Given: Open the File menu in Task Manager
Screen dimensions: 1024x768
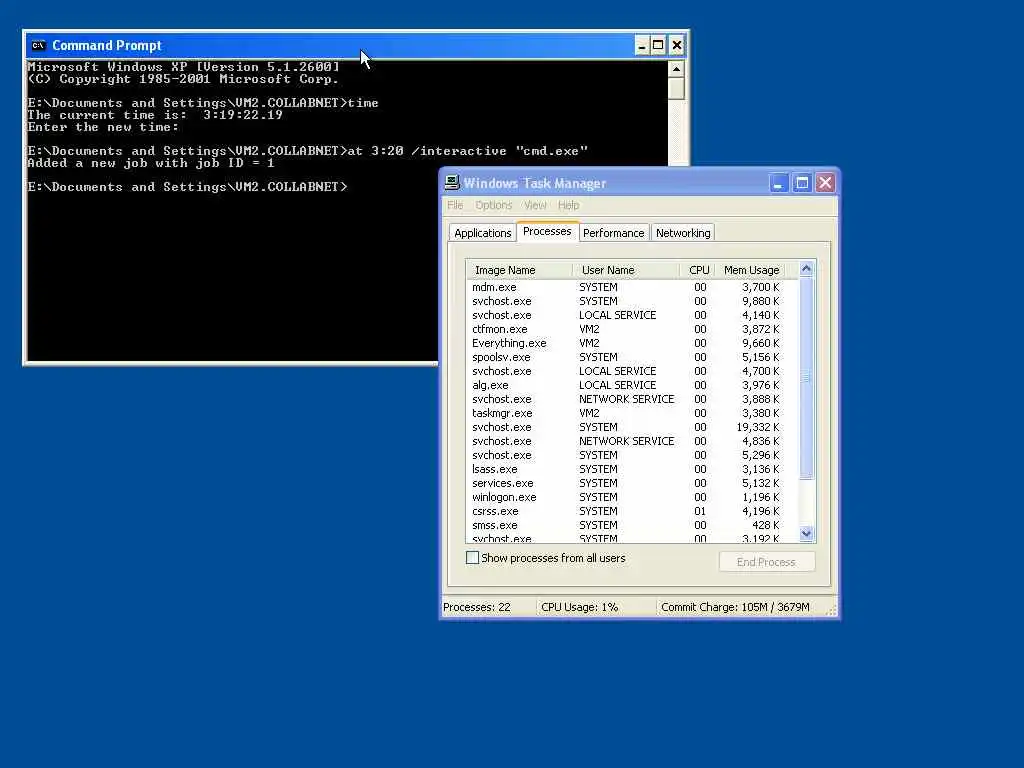Looking at the screenshot, I should click(x=455, y=205).
